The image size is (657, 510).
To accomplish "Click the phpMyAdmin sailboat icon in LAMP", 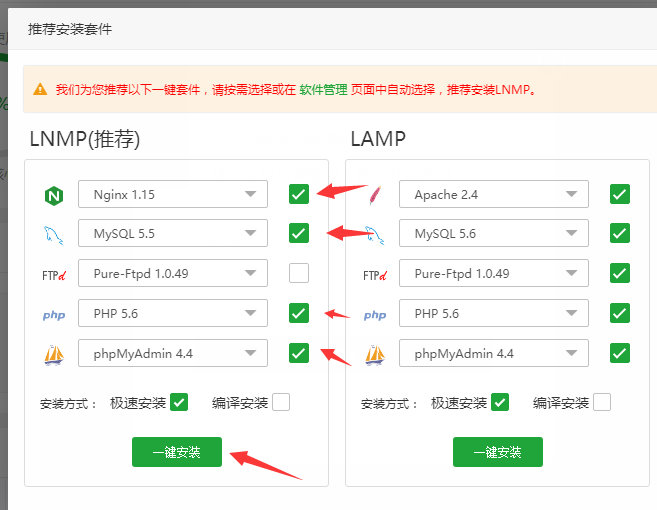I will click(374, 354).
